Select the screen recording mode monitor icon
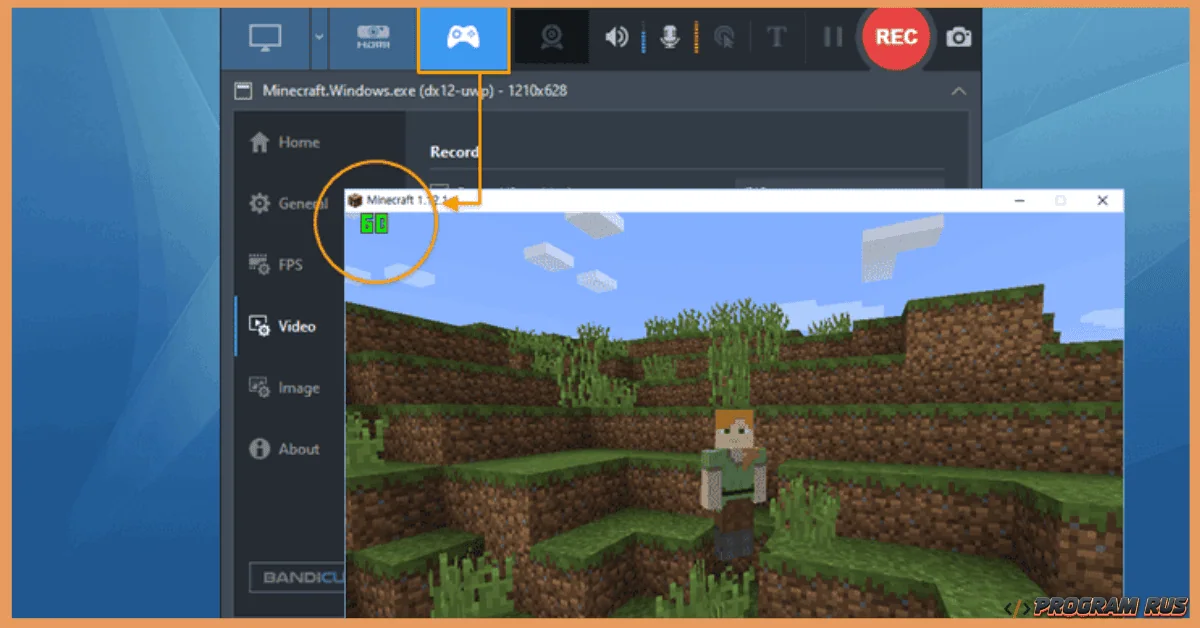This screenshot has height=628, width=1200. click(x=265, y=38)
